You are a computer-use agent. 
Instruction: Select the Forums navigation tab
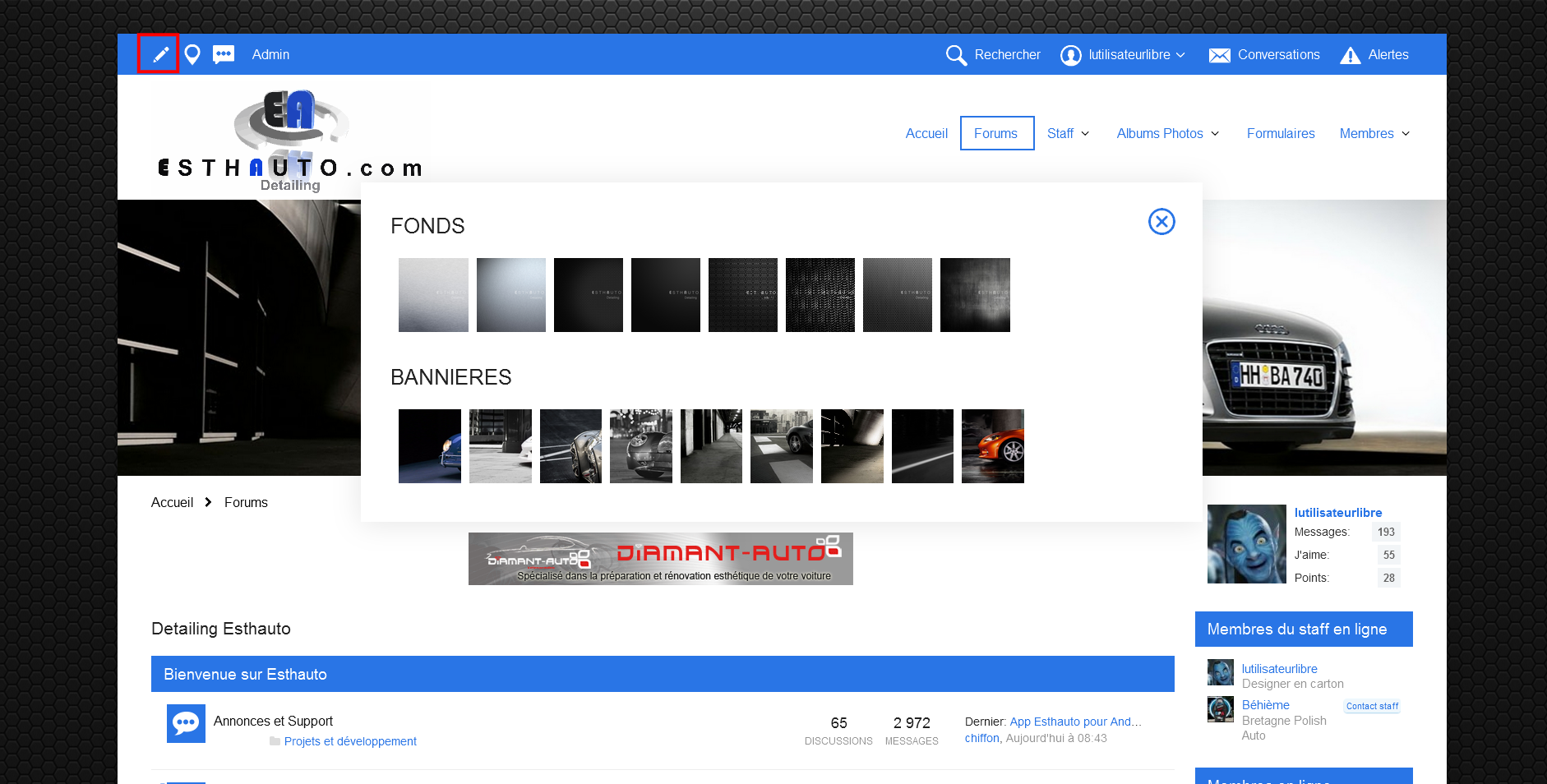[996, 133]
